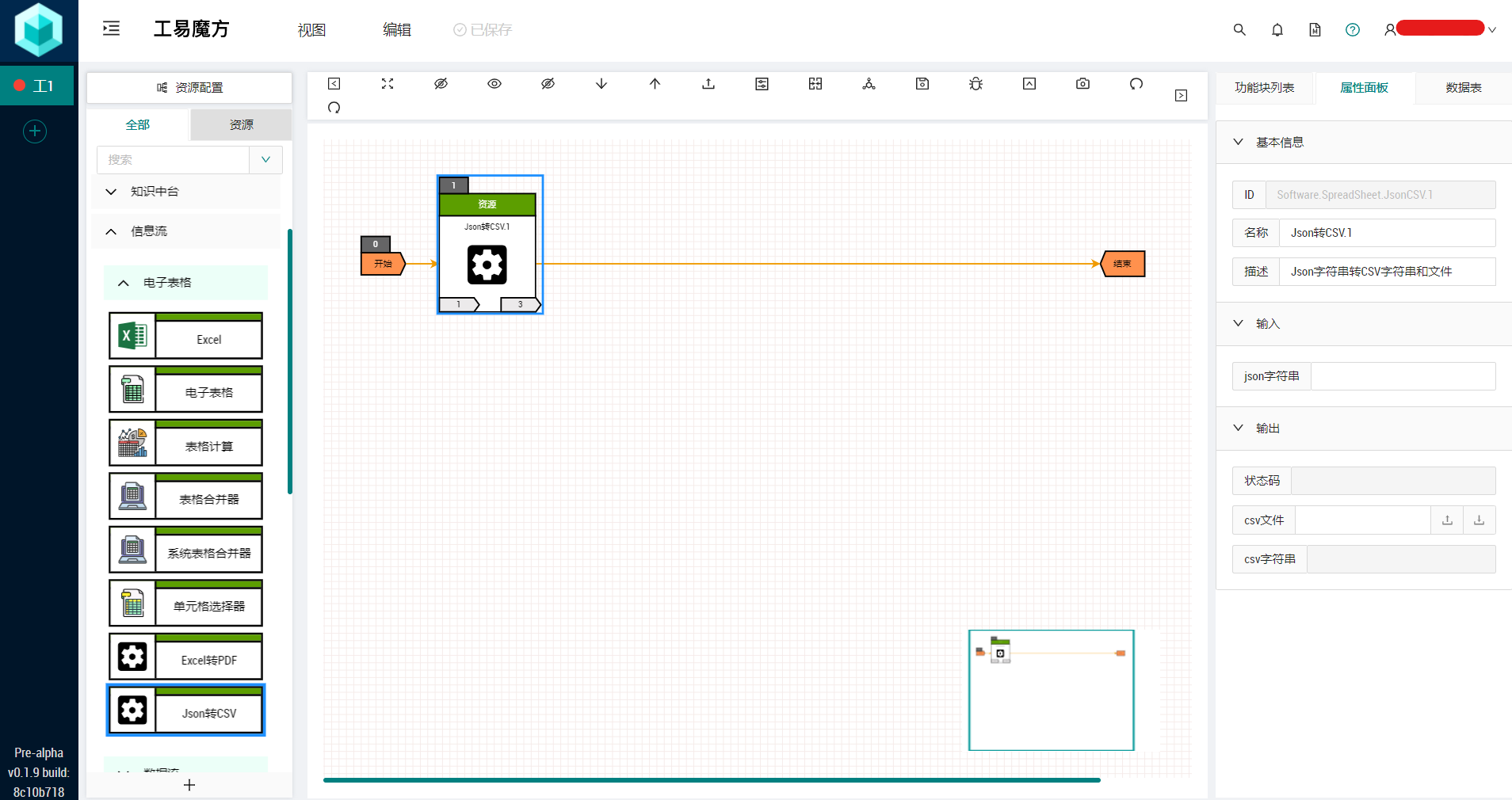Click the json字符串 input field

coord(1403,376)
